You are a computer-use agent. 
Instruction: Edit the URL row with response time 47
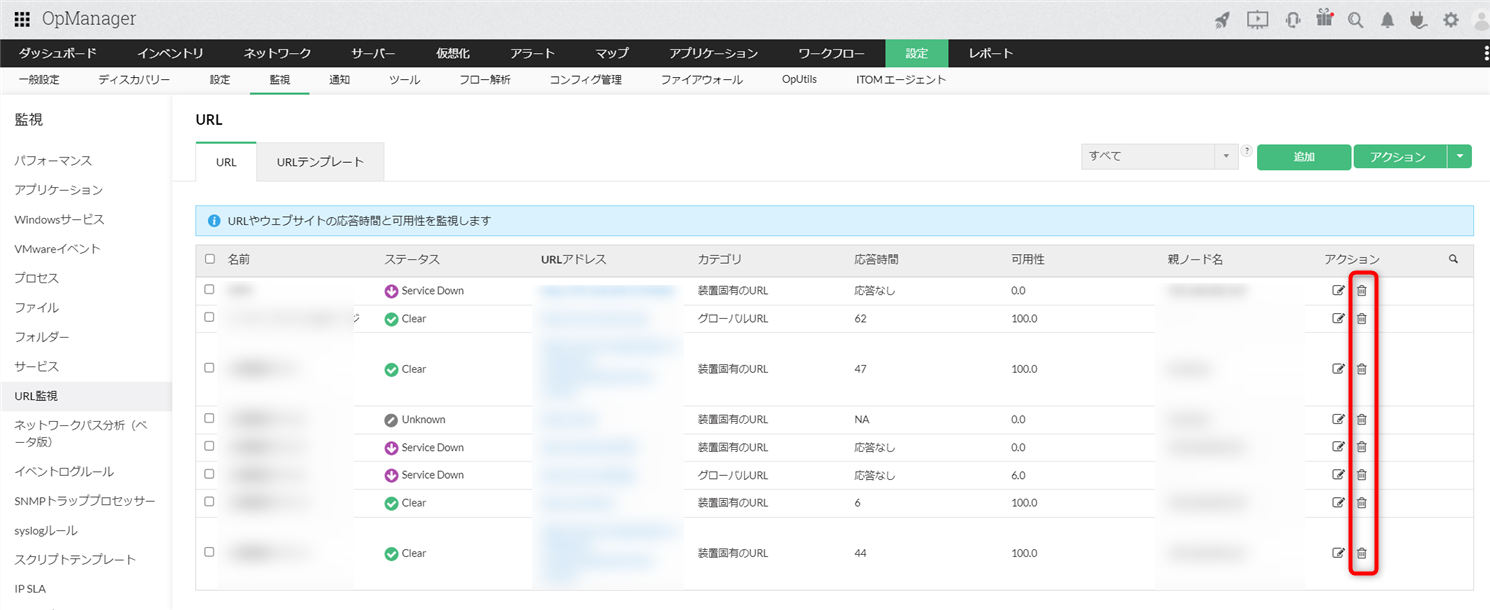(x=1338, y=369)
